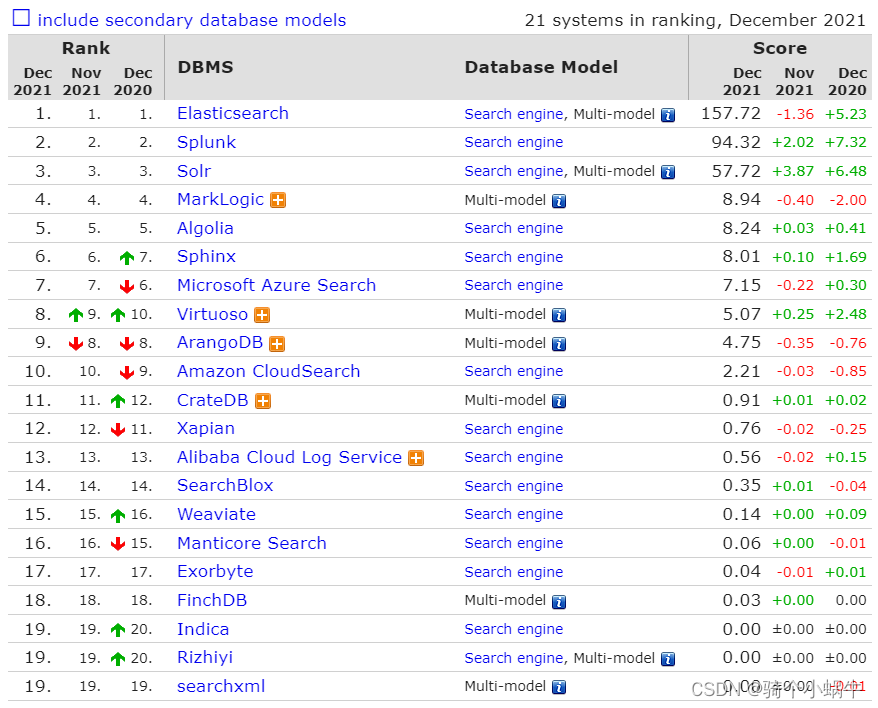Click the 21 systems in ranking text
This screenshot has height=708, width=878.
(x=695, y=20)
